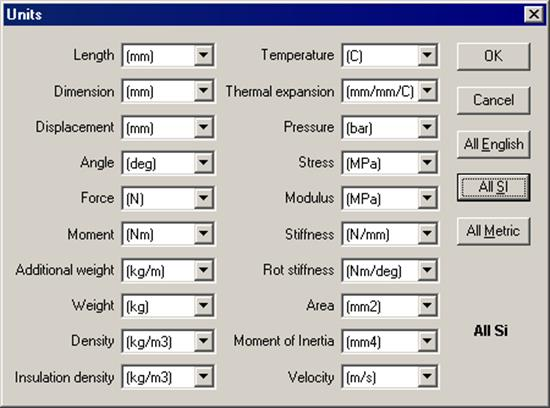
Task: Apply the All Metric units preset
Action: [494, 231]
